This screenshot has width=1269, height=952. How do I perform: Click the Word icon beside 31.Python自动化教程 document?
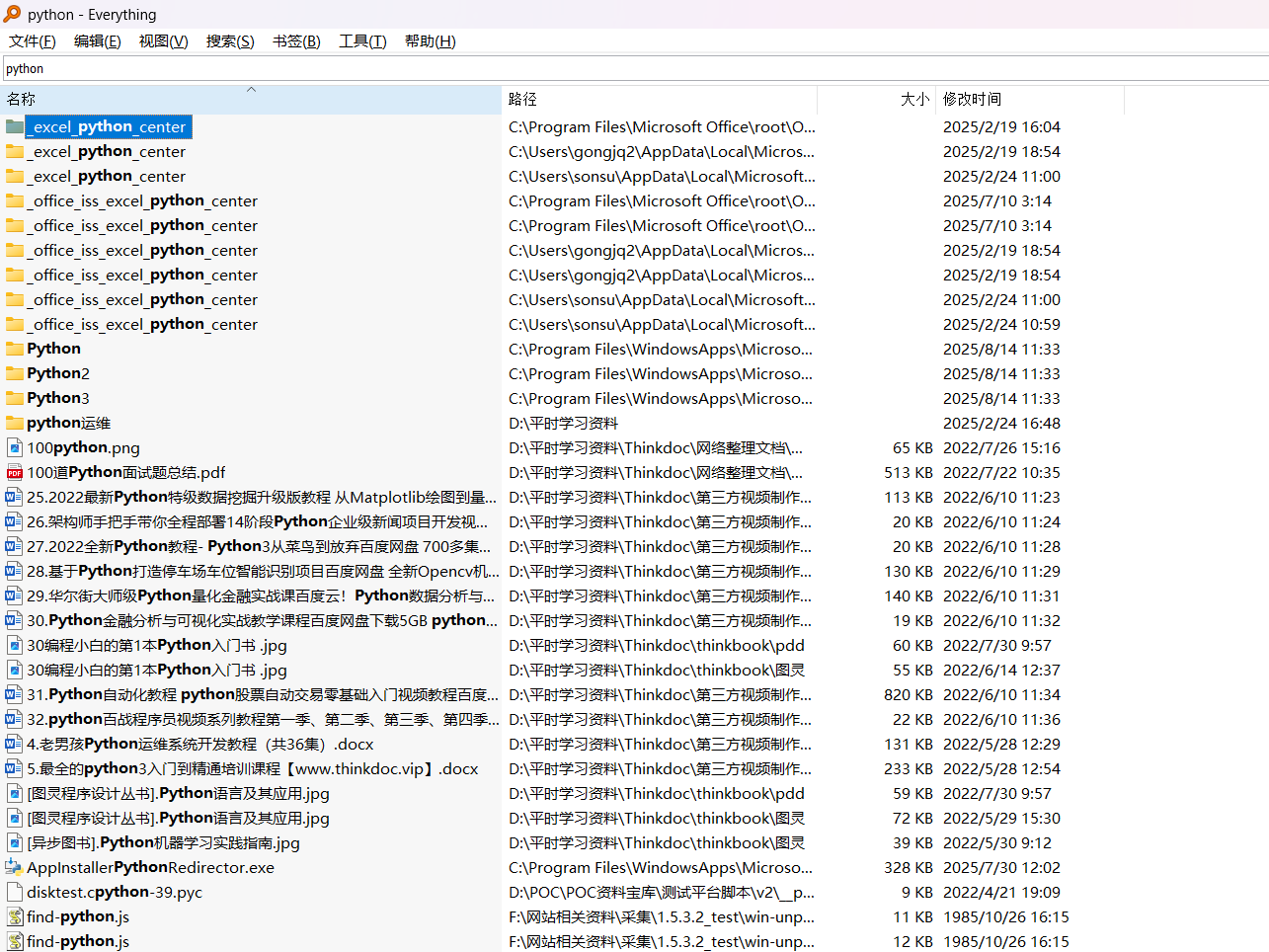14,694
